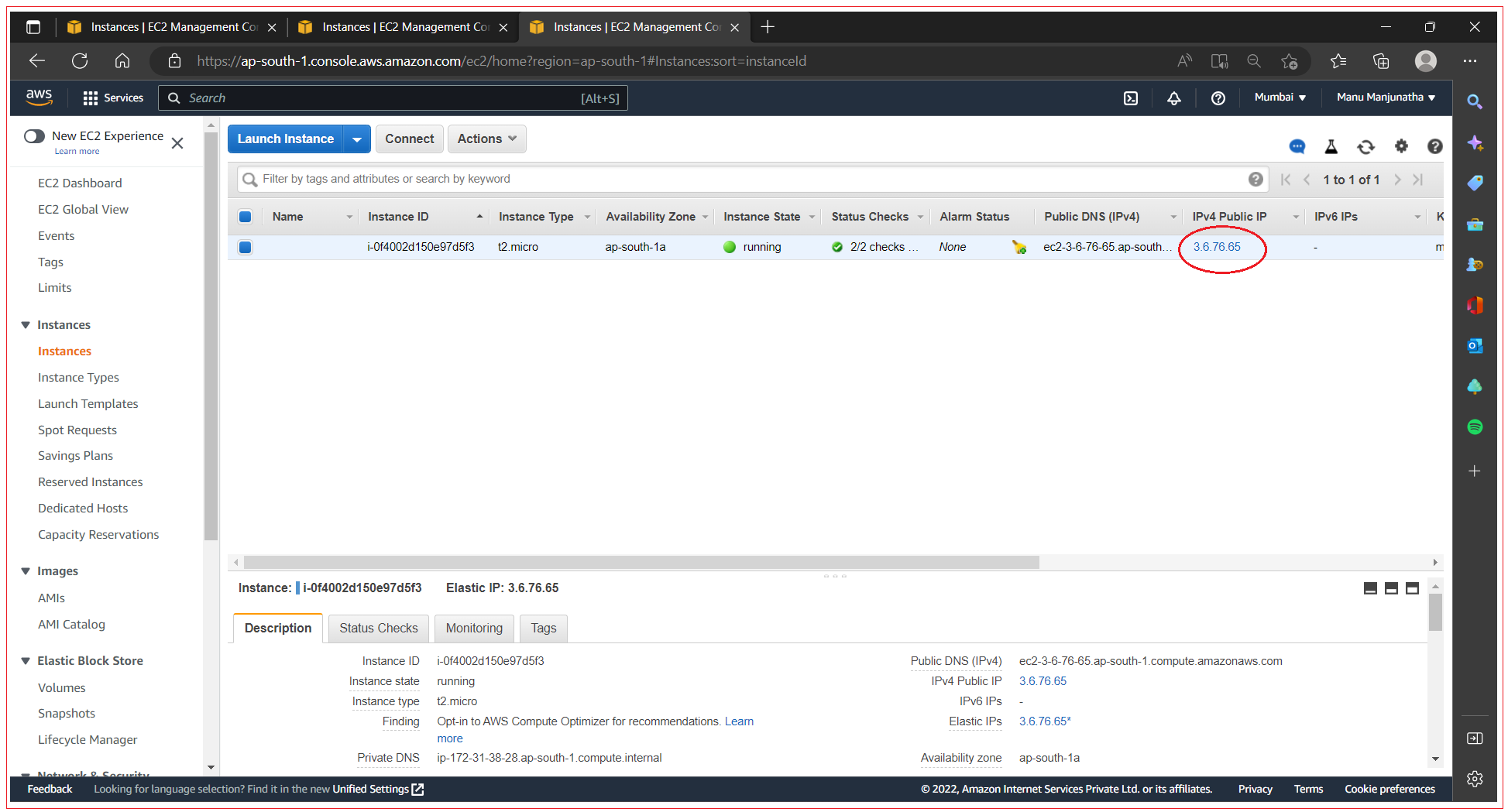
Task: Open Manu Manjunatha account menu
Action: point(1386,98)
